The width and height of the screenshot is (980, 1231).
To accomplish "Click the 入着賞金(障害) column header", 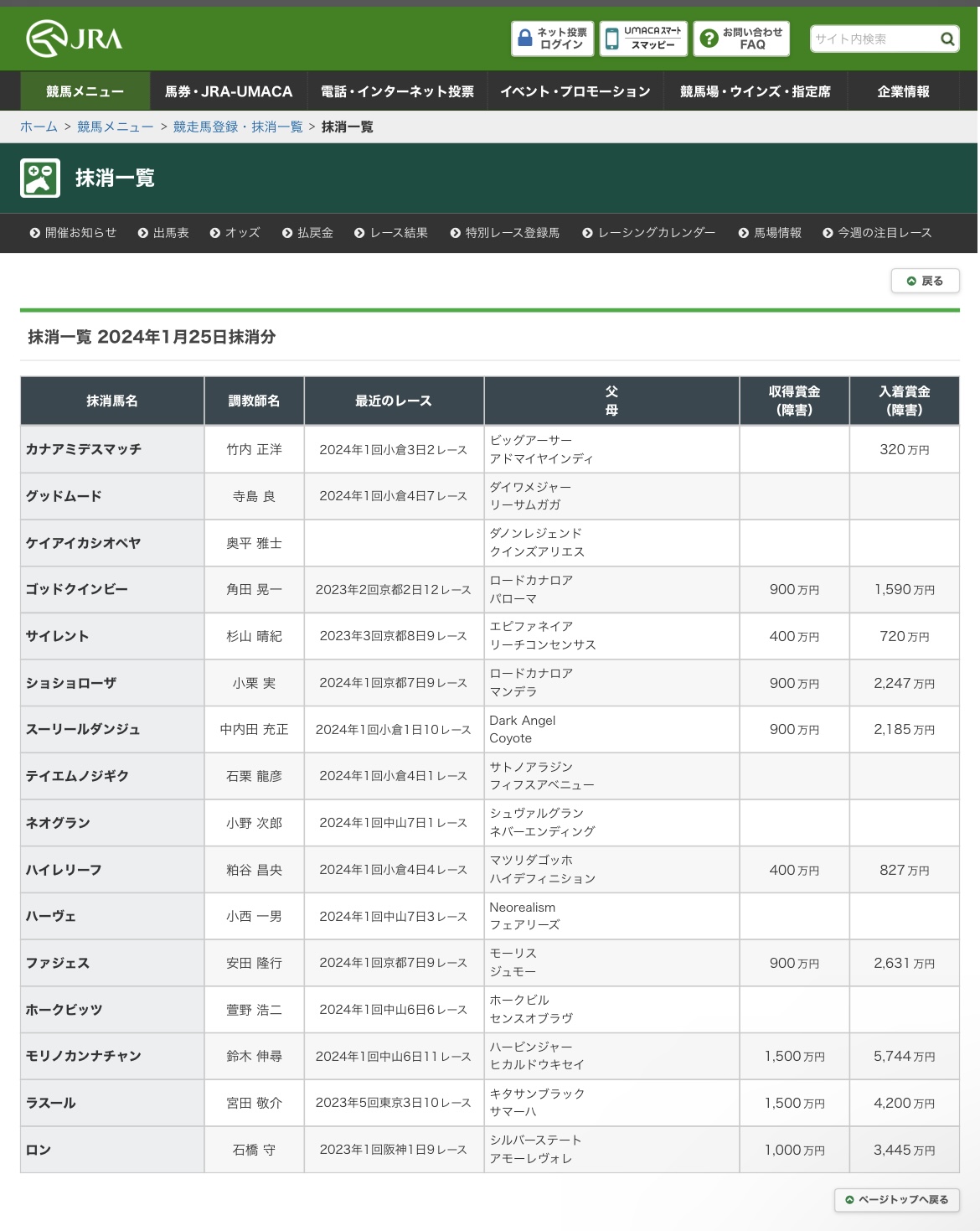I will [905, 401].
